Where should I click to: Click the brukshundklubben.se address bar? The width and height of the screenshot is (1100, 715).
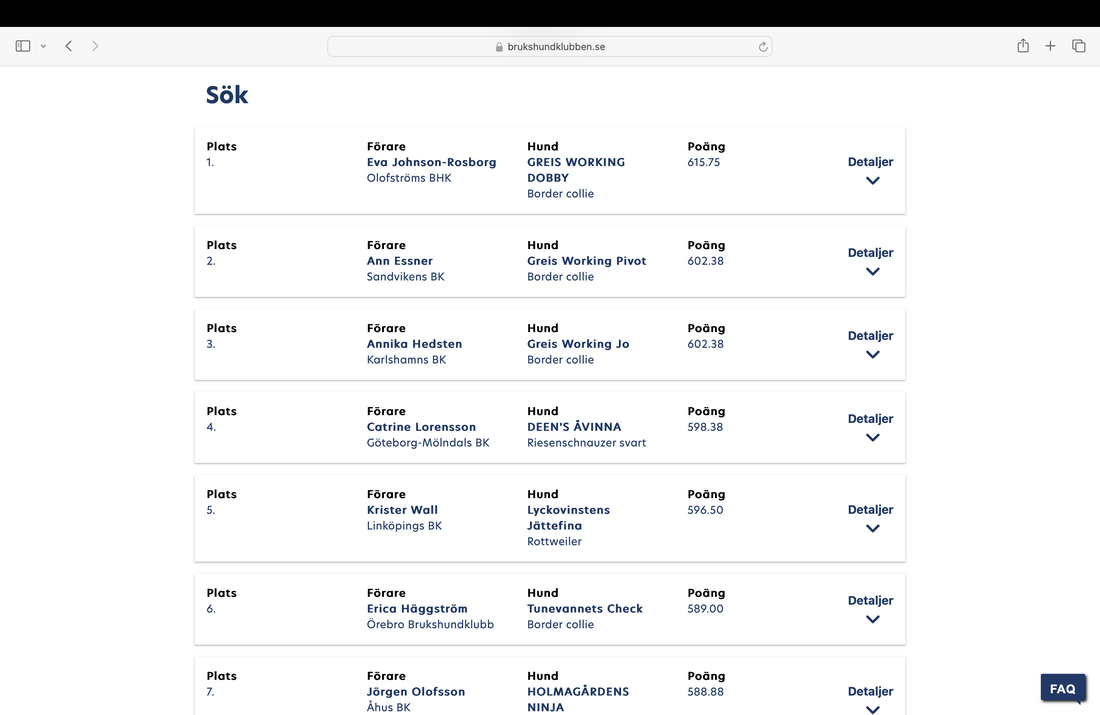(x=549, y=47)
